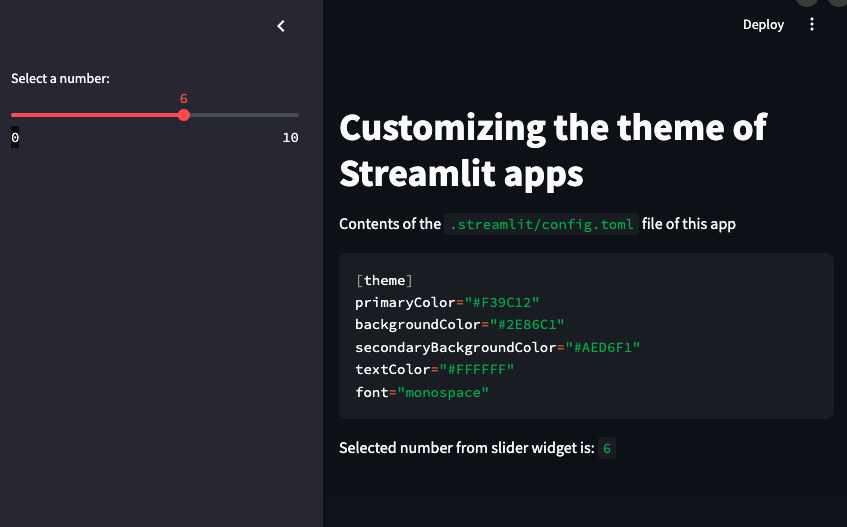
Task: Click the grey unfilled portion of the slider track
Action: tap(244, 115)
